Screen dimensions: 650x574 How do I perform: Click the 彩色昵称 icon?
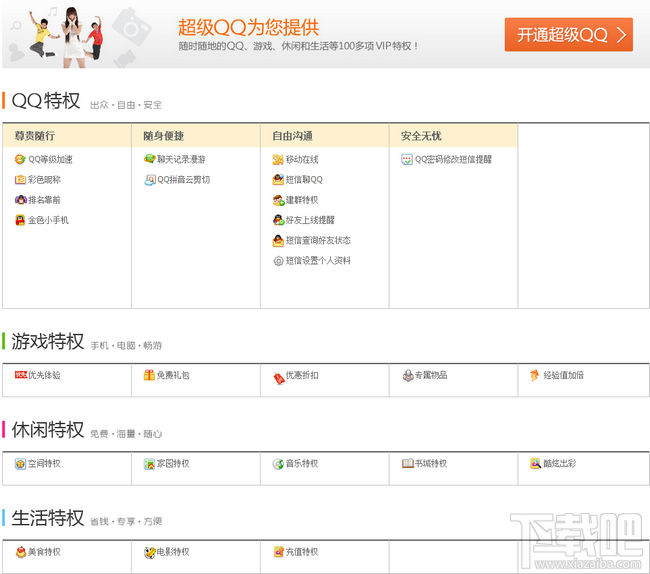(x=20, y=179)
